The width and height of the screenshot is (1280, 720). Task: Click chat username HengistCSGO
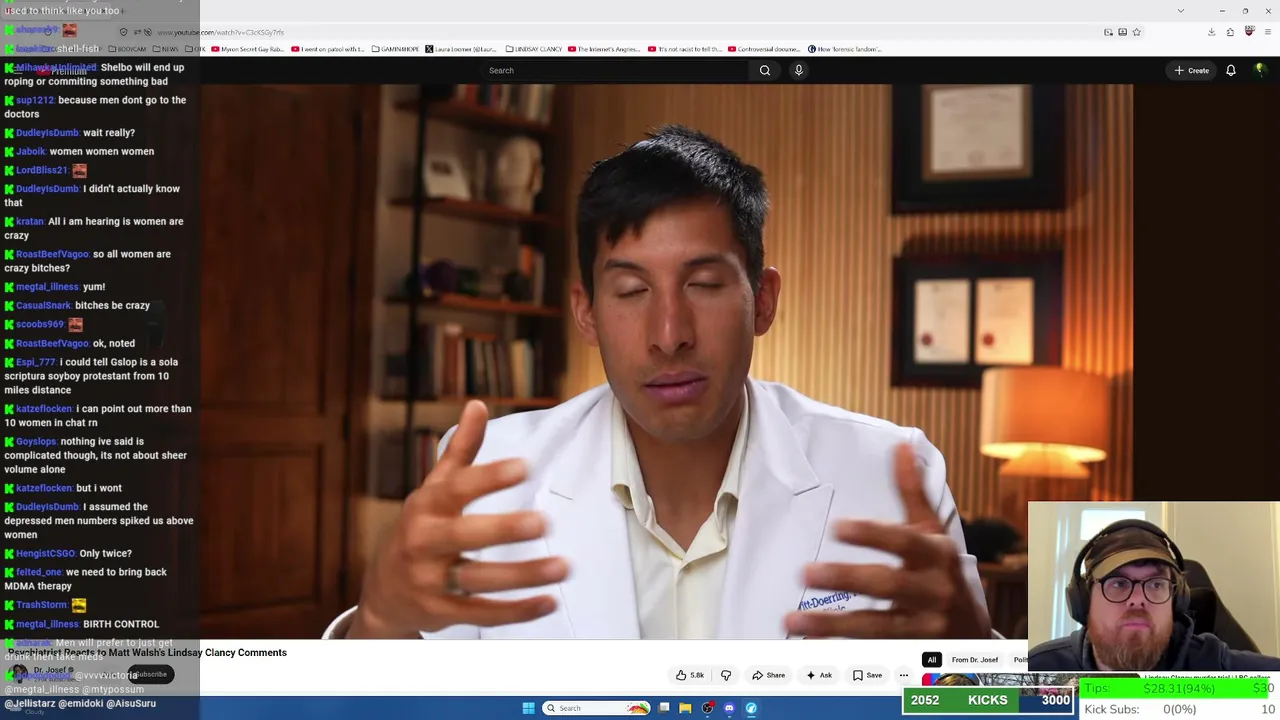[45, 554]
